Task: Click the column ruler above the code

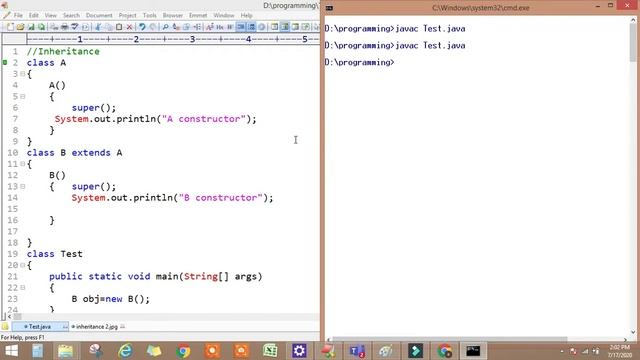Action: [173, 39]
